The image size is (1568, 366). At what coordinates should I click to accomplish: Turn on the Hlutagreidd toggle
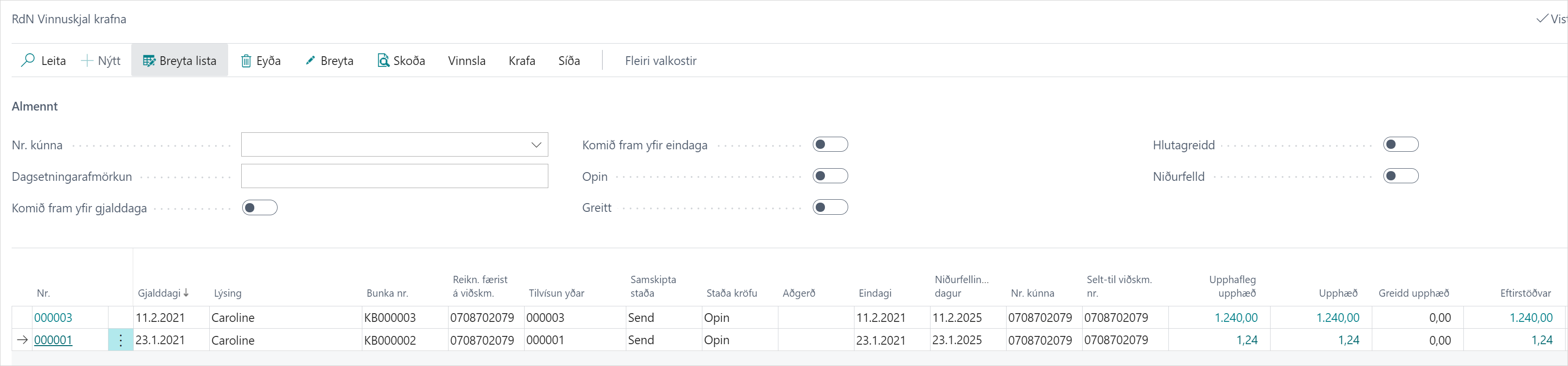1400,144
